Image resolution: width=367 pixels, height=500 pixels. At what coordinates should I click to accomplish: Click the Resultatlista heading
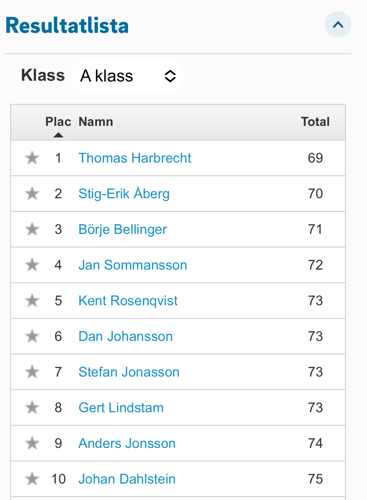(67, 25)
